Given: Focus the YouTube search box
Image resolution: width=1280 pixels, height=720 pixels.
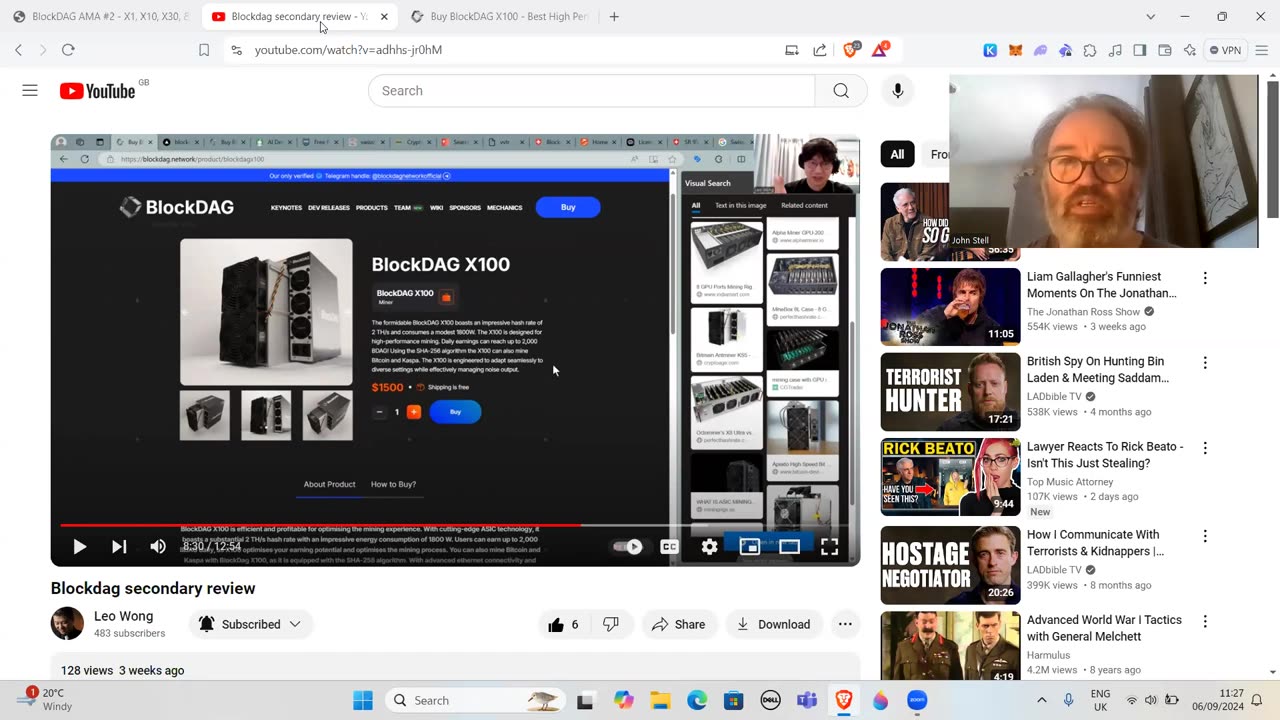Looking at the screenshot, I should (x=591, y=91).
